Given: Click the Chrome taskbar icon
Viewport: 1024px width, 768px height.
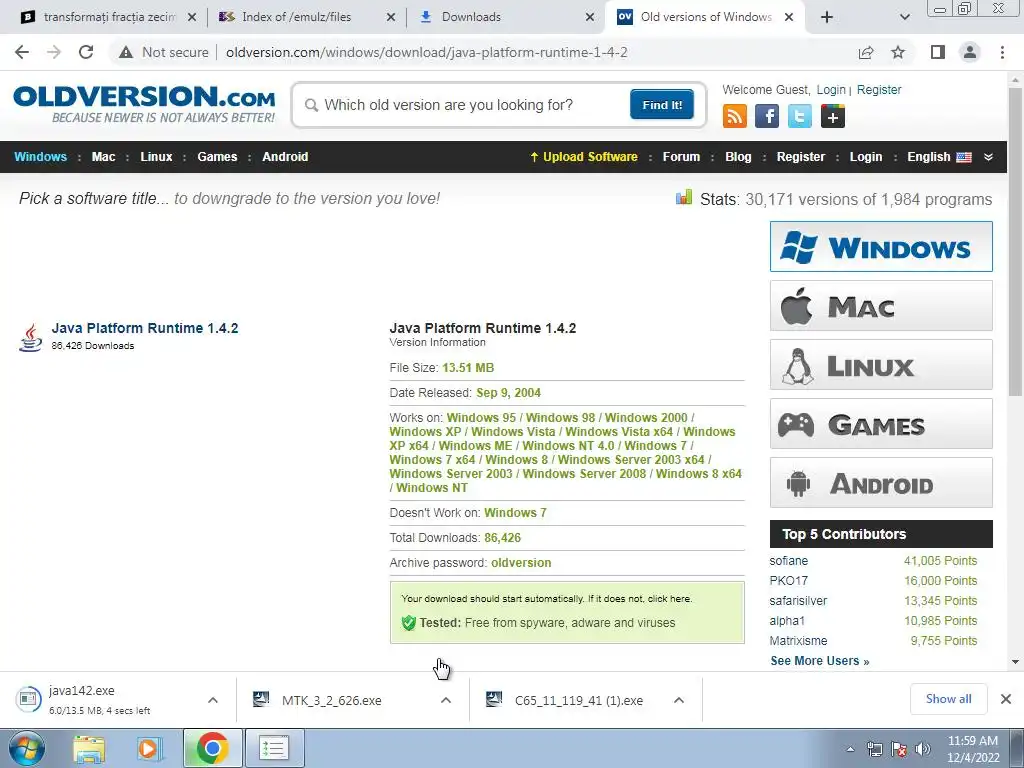Looking at the screenshot, I should click(x=212, y=748).
